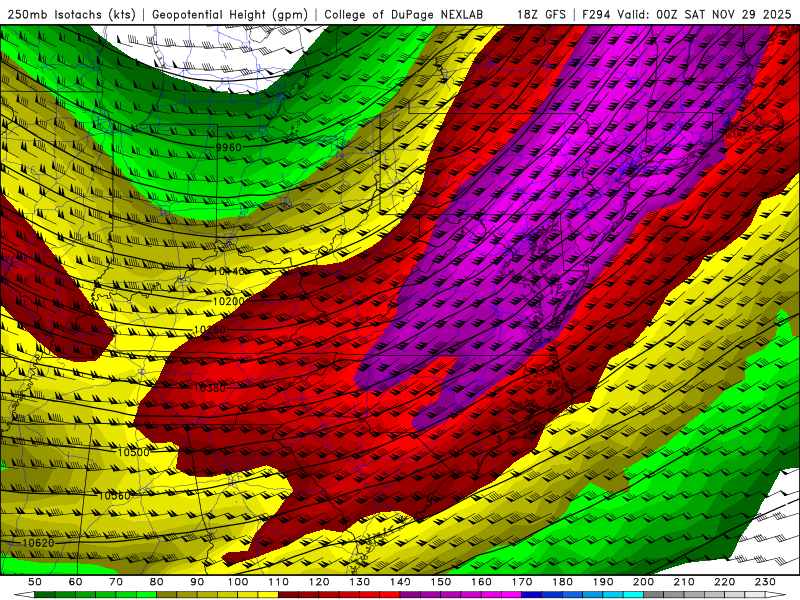
Task: Click the 10620 height contour label
Action: [38, 543]
